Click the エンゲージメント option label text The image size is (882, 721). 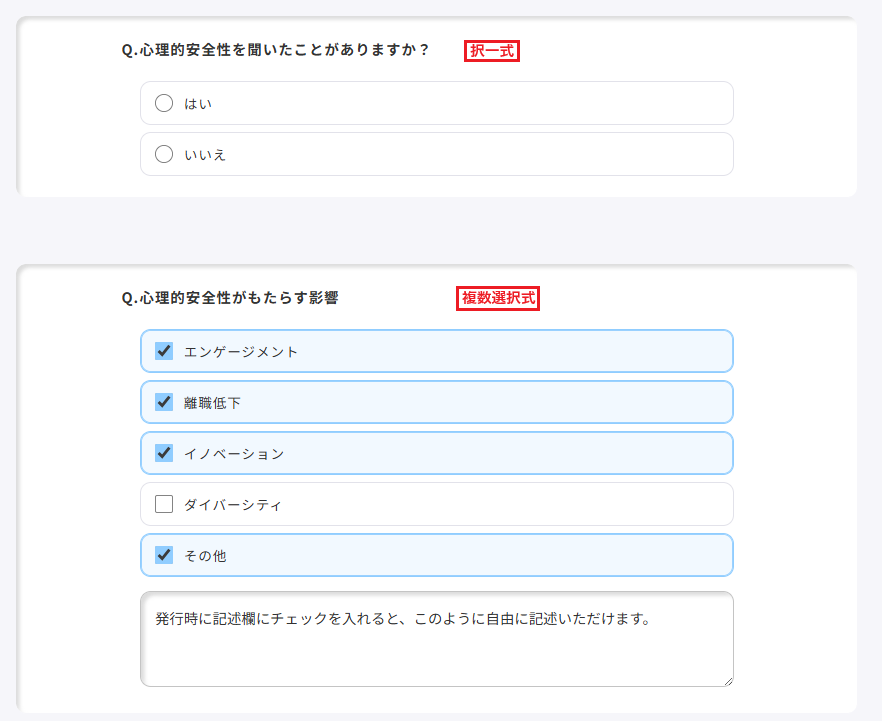coord(241,352)
